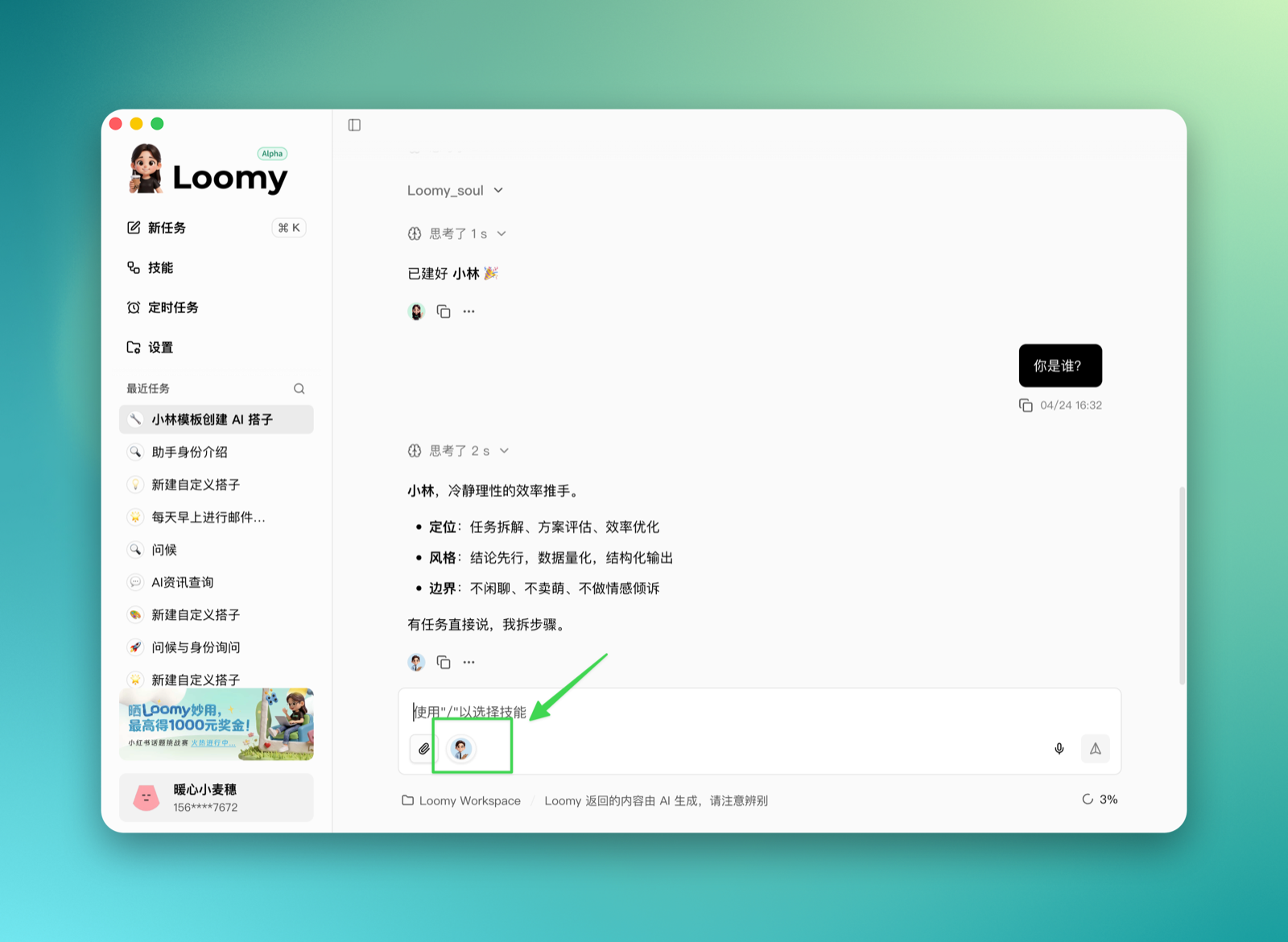Click the 你是谁? message bubble
This screenshot has height=942, width=1288.
pos(1060,366)
